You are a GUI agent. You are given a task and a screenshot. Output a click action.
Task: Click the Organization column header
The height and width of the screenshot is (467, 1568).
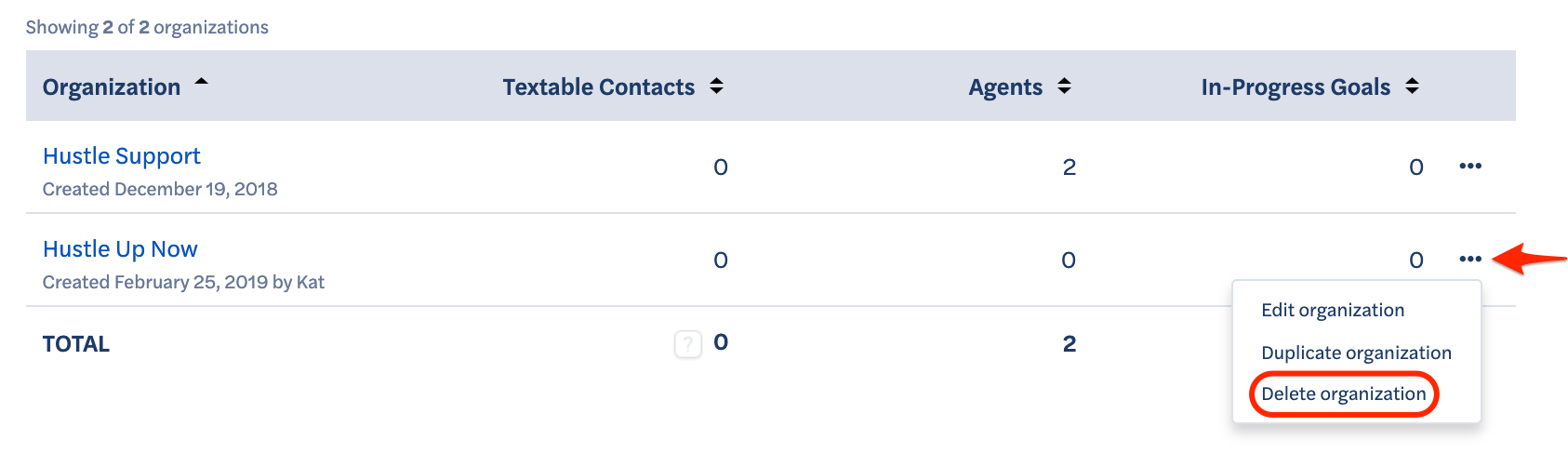[x=112, y=87]
